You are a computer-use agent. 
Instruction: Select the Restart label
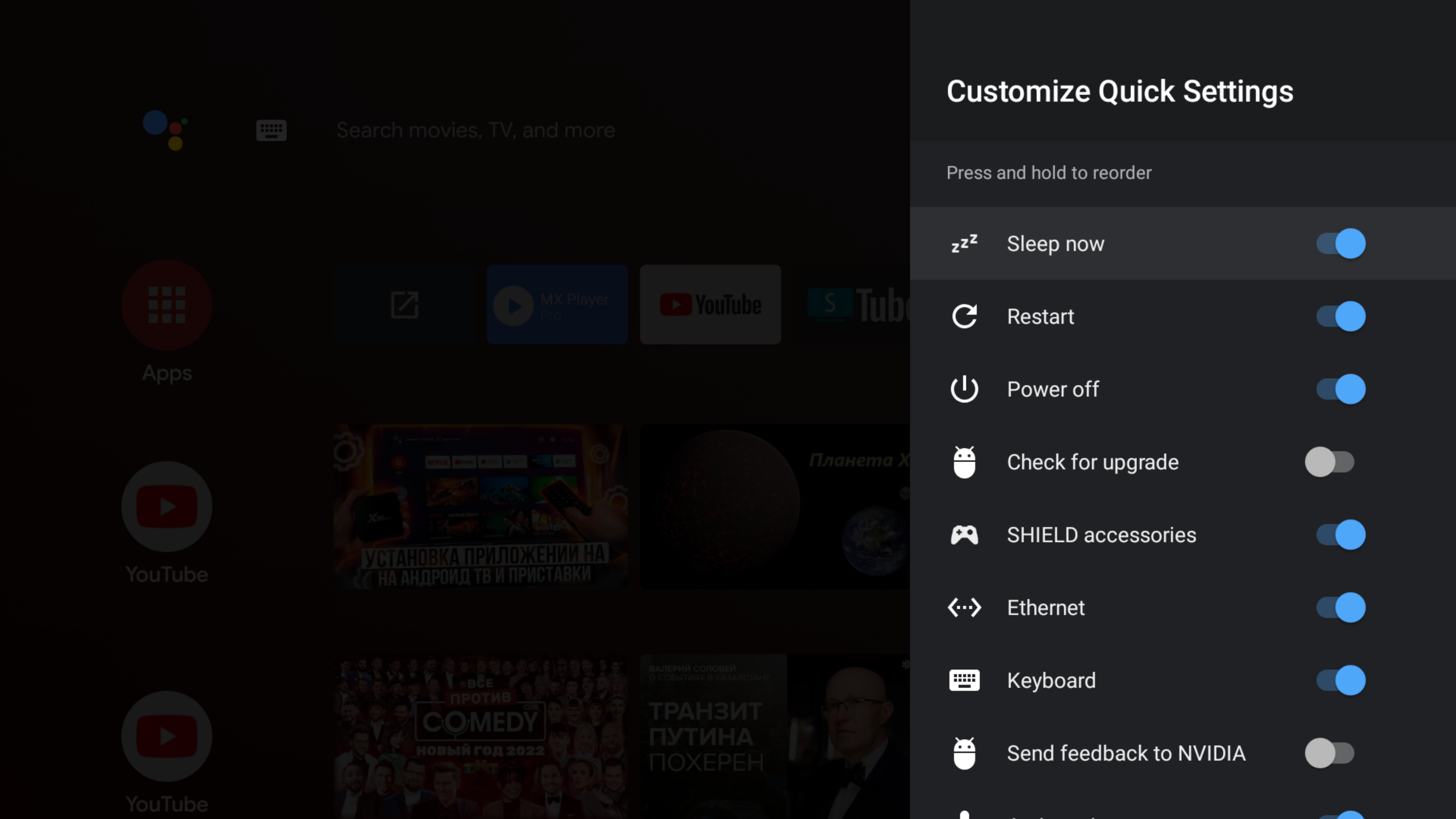[x=1040, y=317]
